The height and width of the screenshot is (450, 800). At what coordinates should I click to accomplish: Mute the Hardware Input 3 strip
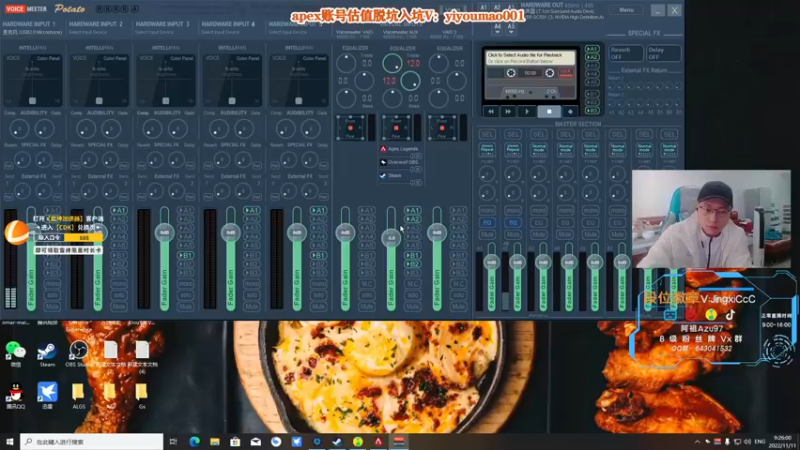(185, 307)
